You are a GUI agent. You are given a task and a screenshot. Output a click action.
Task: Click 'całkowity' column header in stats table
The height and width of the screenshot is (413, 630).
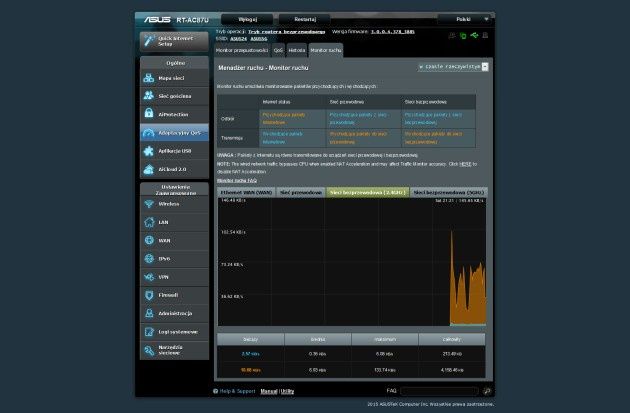(452, 339)
